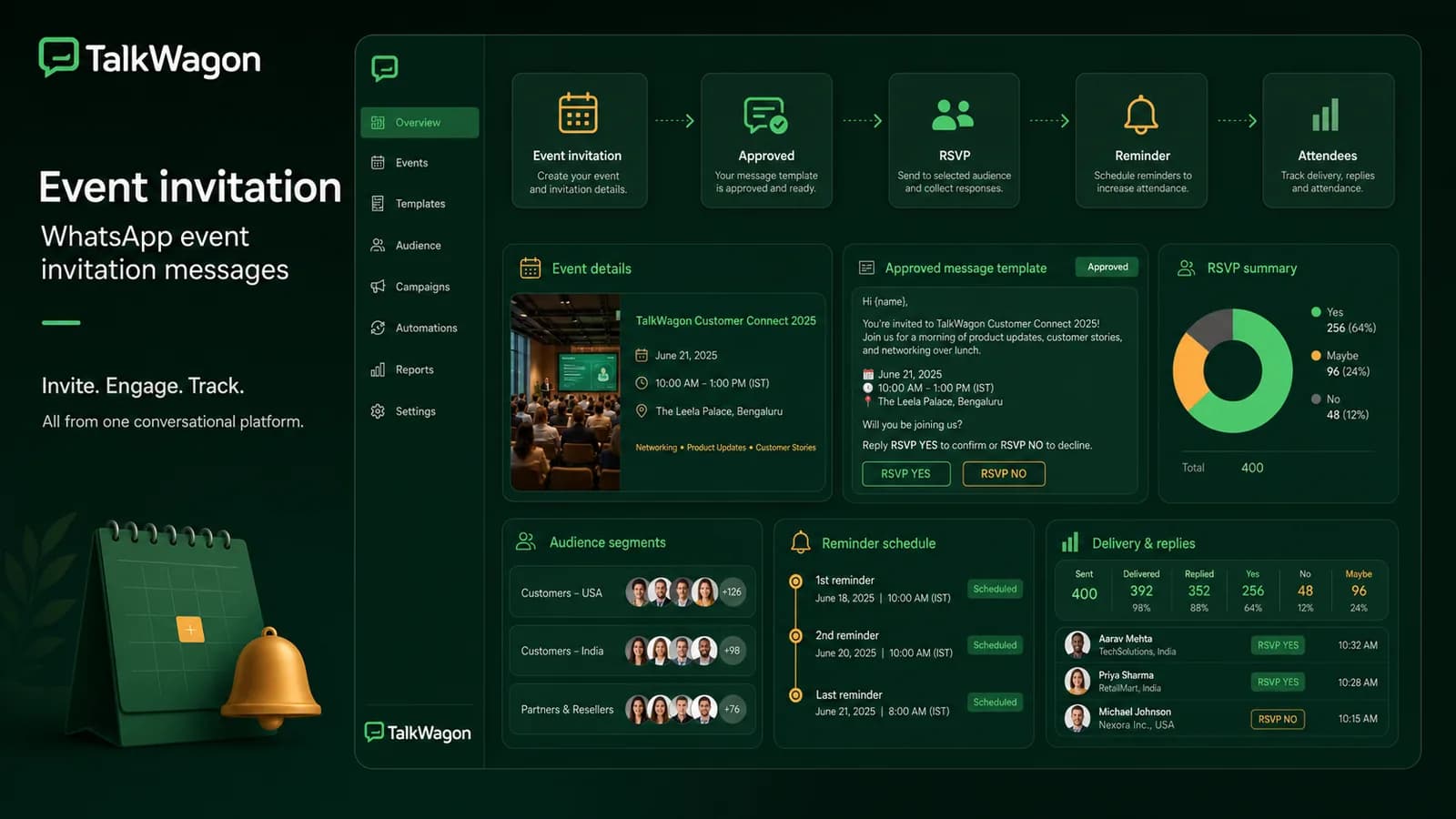Click the Audience people icon in sidebar
The height and width of the screenshot is (819, 1456).
[378, 246]
